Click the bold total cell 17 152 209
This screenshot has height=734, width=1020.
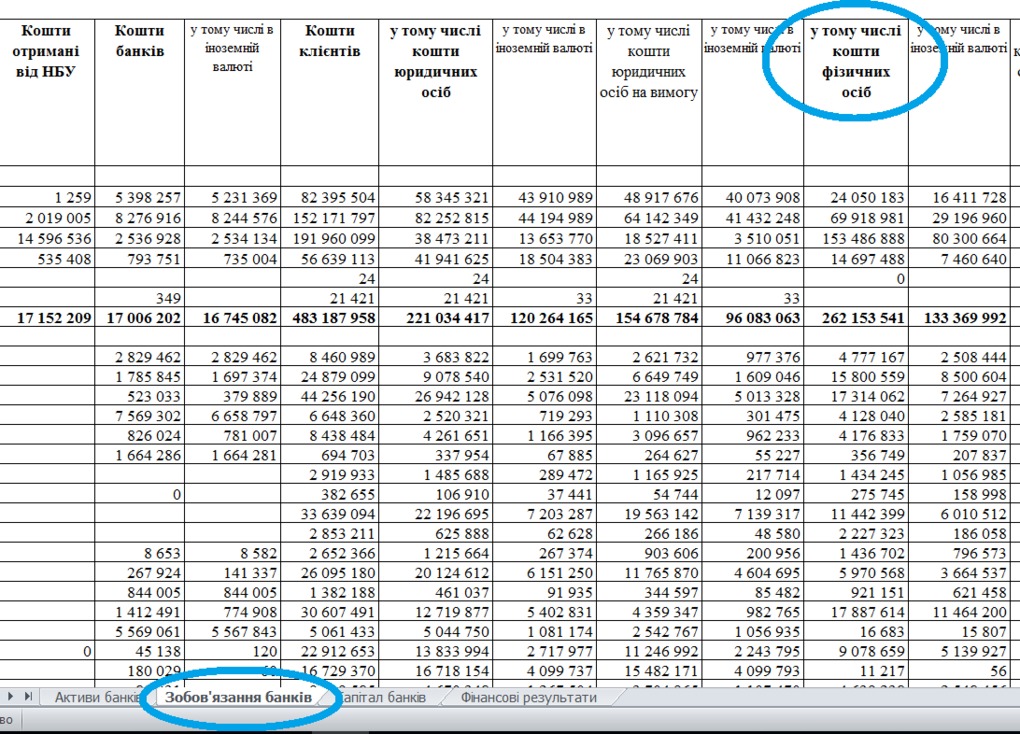(x=47, y=318)
